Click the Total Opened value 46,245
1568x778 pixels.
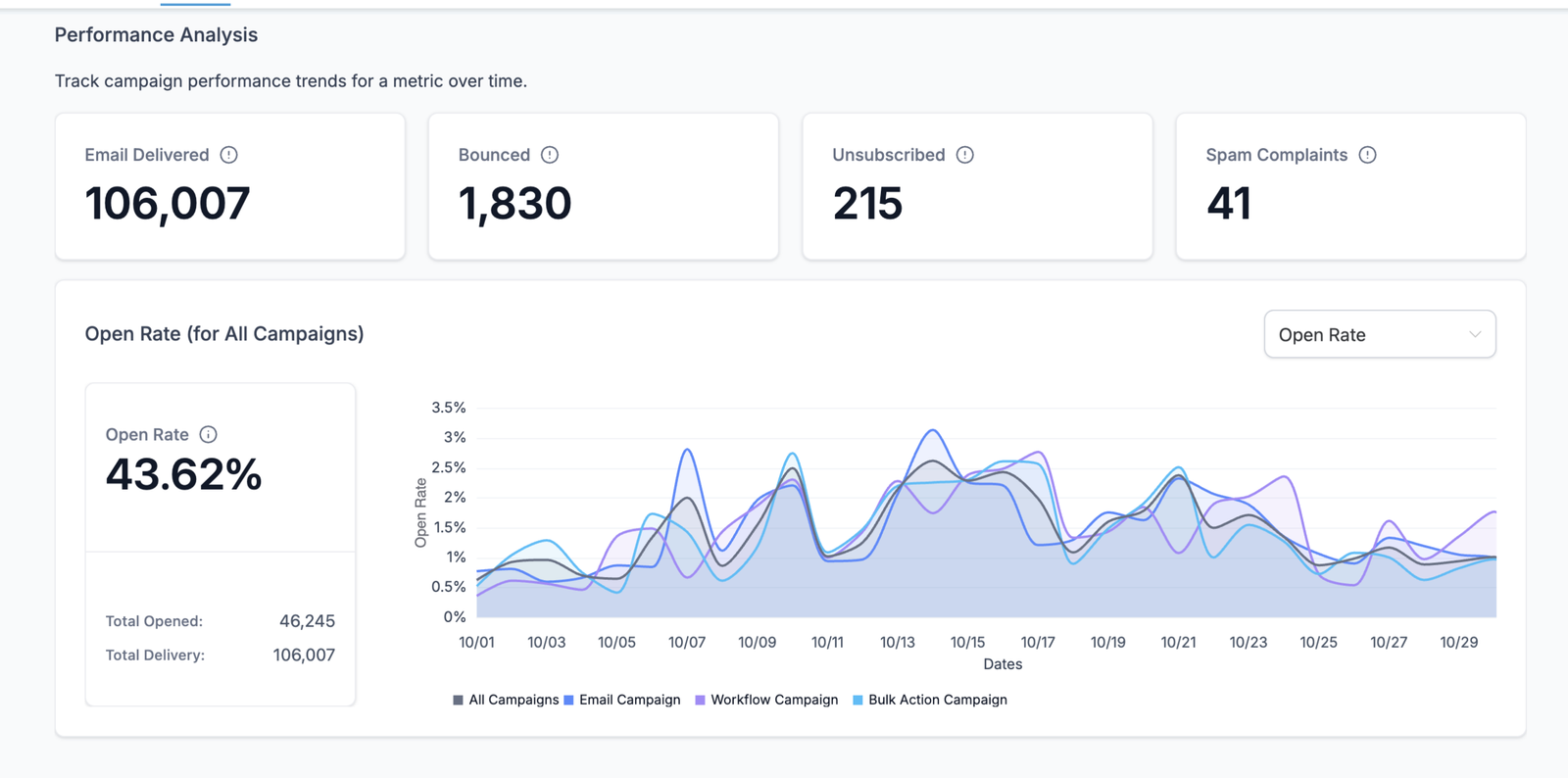point(307,621)
